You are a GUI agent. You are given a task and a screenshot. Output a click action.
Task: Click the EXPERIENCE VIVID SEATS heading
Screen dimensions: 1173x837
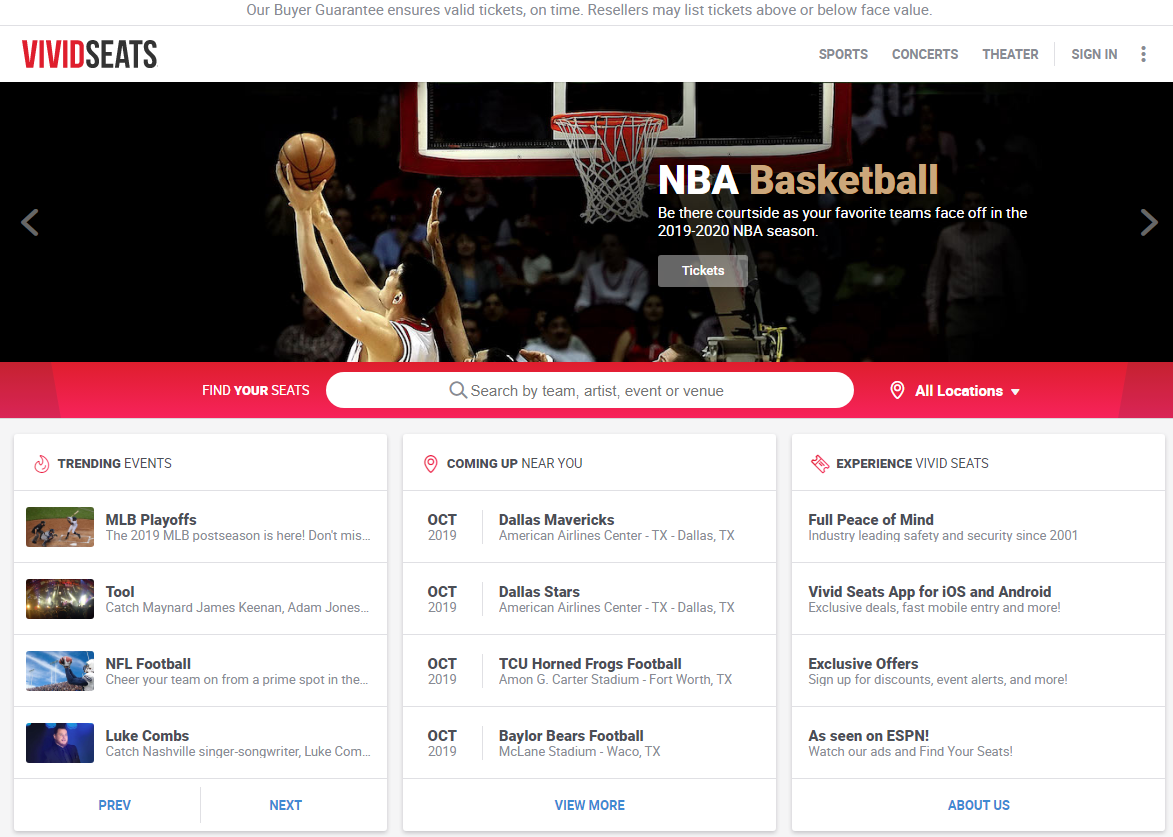pos(913,464)
